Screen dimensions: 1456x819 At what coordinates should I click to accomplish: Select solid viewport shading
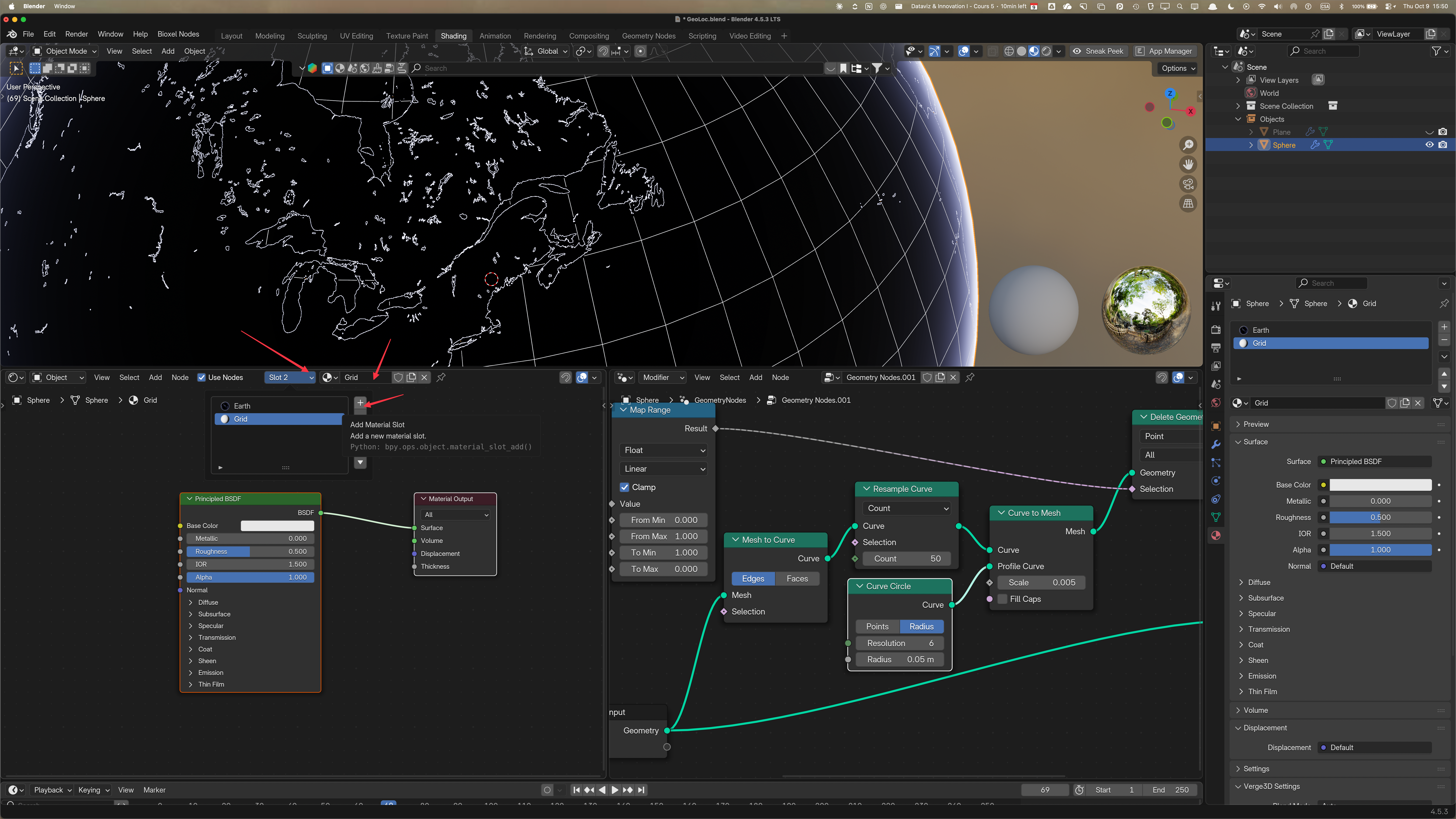[x=1021, y=51]
